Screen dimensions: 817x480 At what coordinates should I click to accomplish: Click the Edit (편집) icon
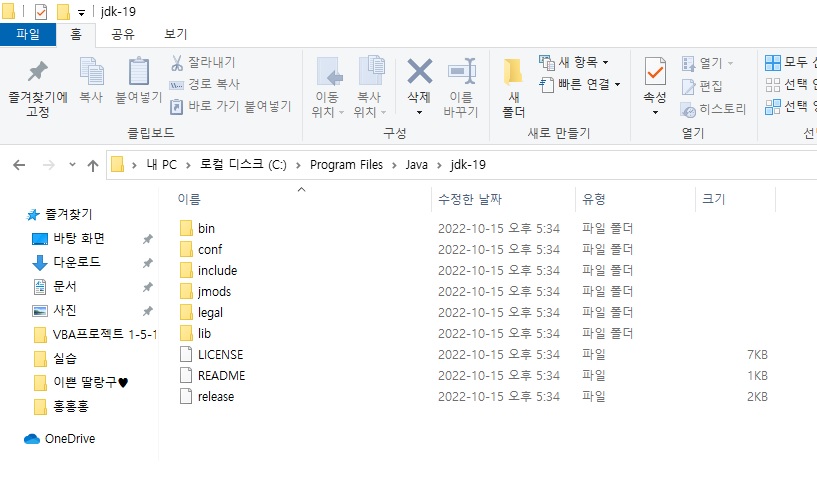[688, 87]
